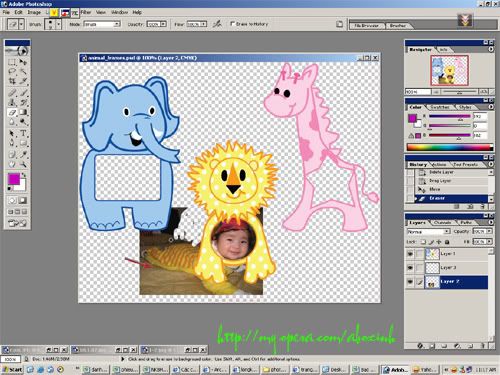Open the Filter menu
Image resolution: width=500 pixels, height=375 pixels.
point(86,12)
